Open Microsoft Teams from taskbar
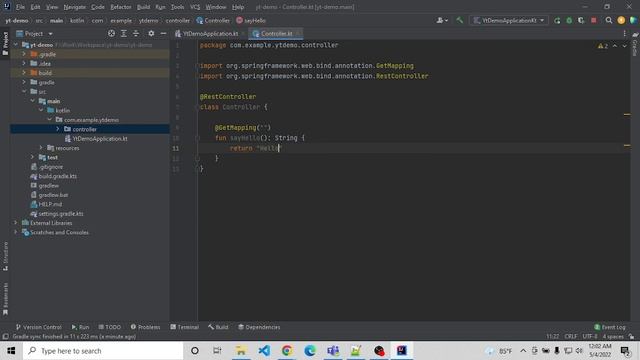 [333, 351]
